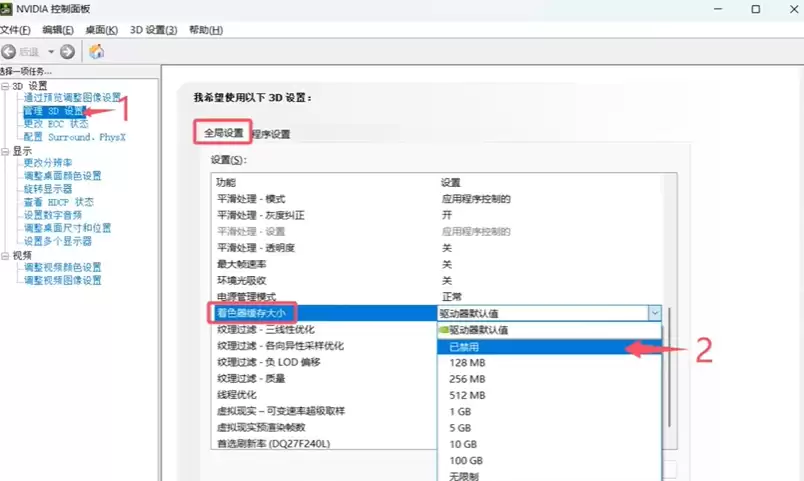
Task: Choose 驱动器默认值 in dropdown list
Action: (550, 330)
